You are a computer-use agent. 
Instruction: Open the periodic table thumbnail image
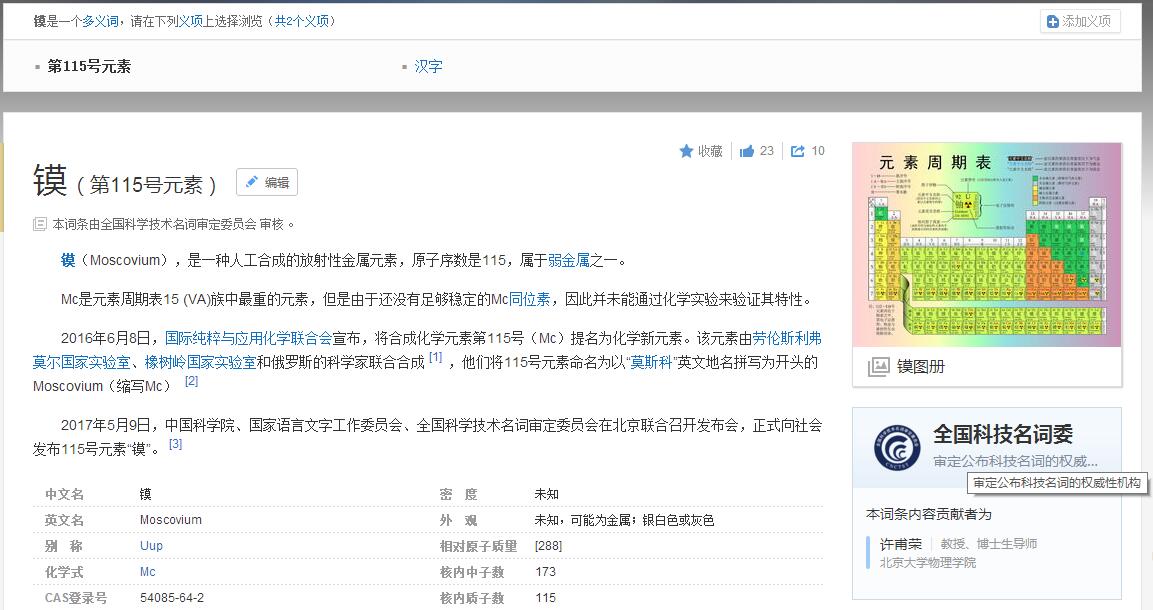pyautogui.click(x=986, y=245)
